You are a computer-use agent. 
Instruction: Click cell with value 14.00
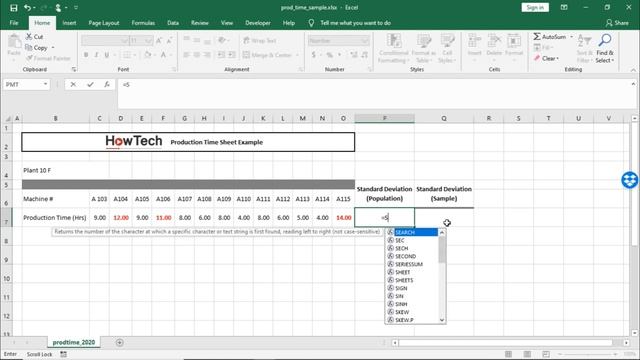pos(344,218)
